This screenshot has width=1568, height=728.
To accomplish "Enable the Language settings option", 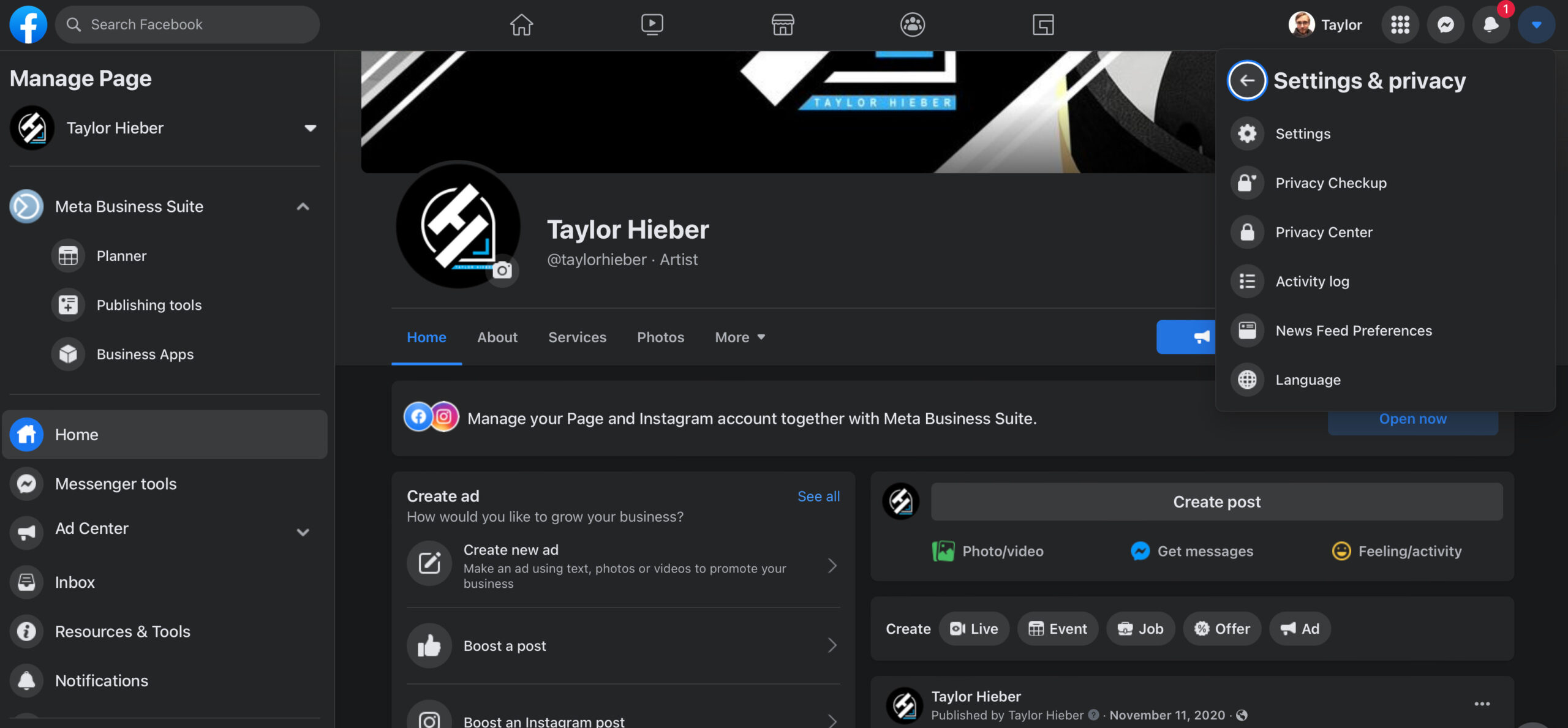I will coord(1308,380).
